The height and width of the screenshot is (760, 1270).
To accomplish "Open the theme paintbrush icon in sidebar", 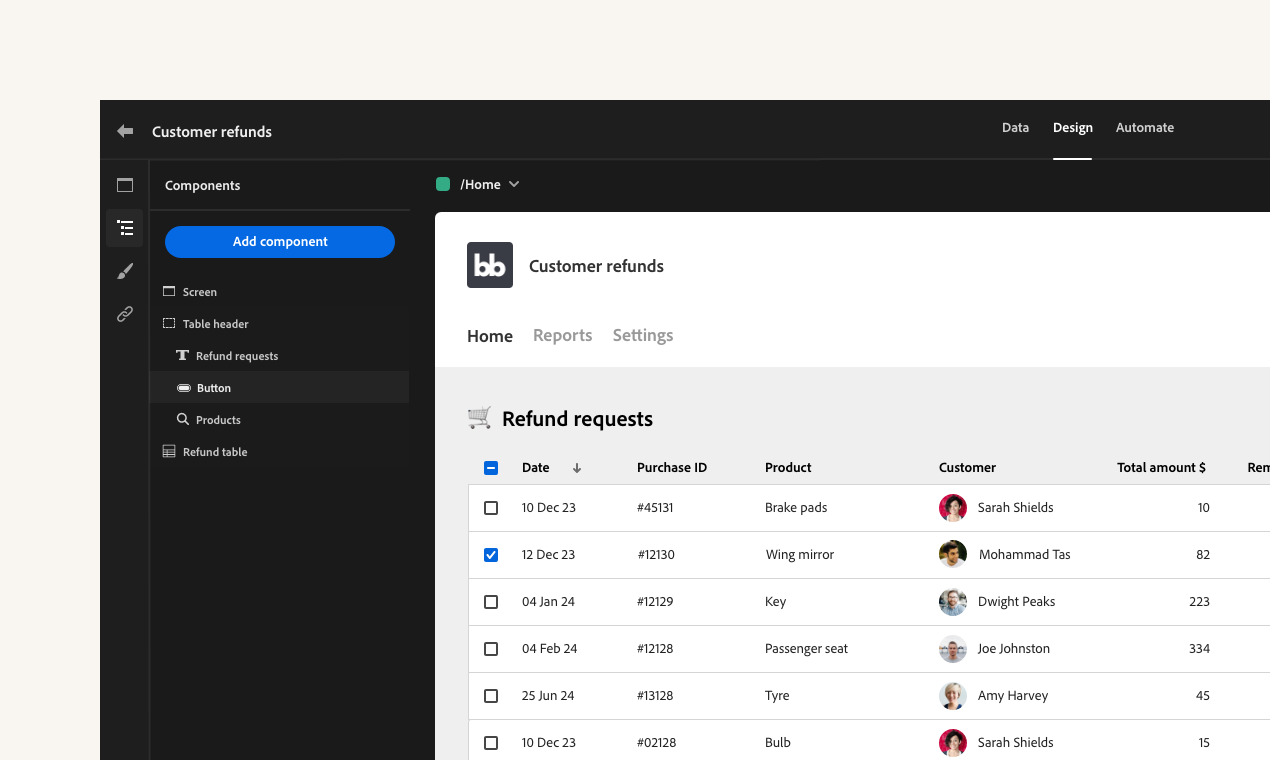I will point(125,271).
